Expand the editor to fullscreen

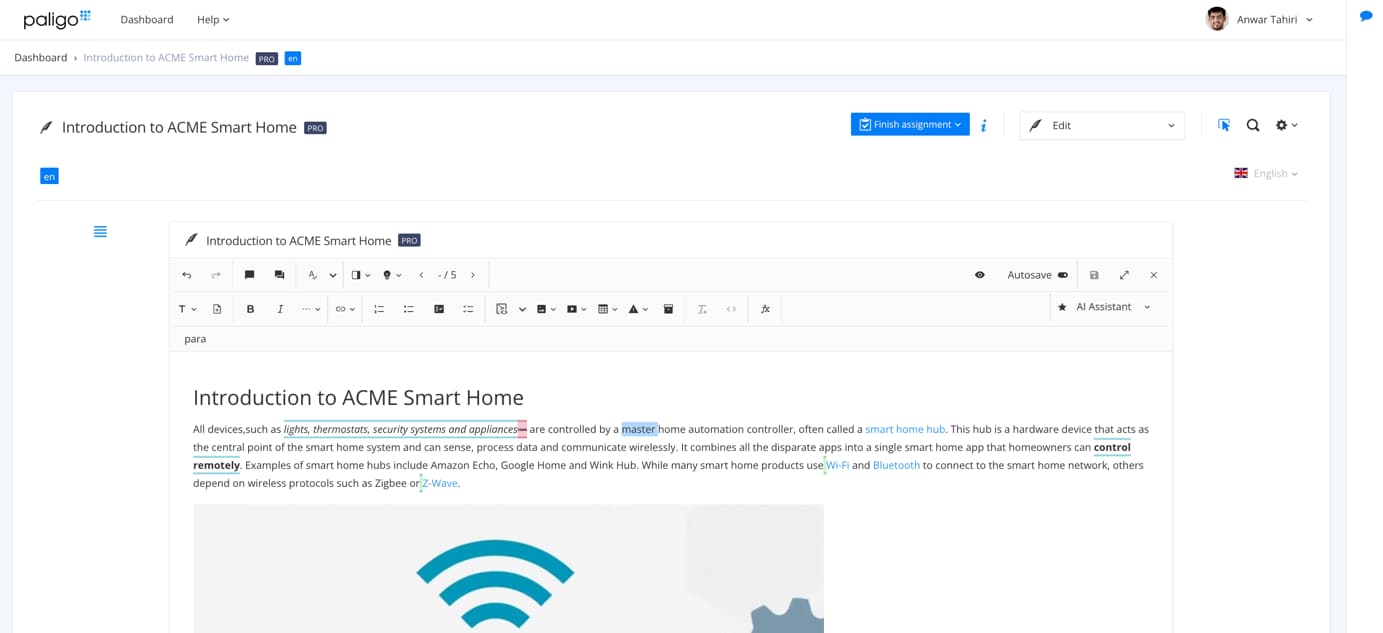click(x=1124, y=275)
